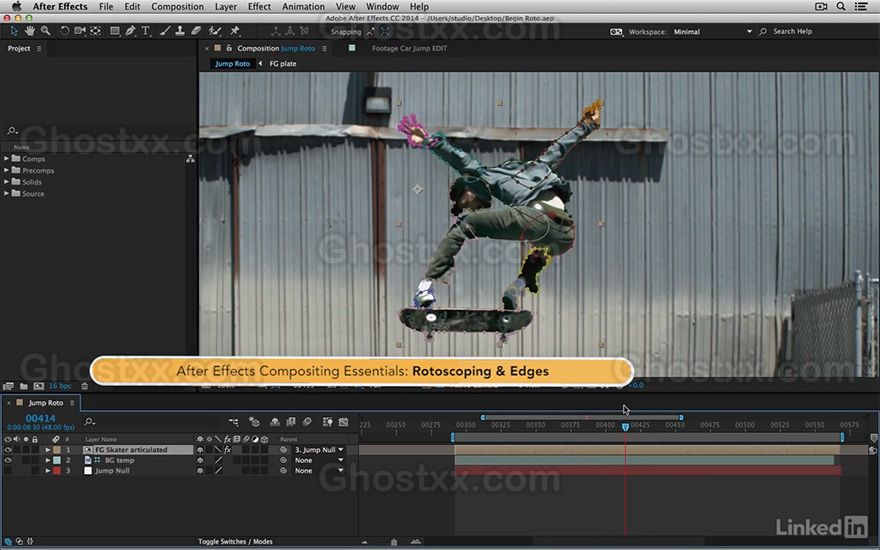880x550 pixels.
Task: Expand layer 2 BG temp properties
Action: click(x=48, y=460)
